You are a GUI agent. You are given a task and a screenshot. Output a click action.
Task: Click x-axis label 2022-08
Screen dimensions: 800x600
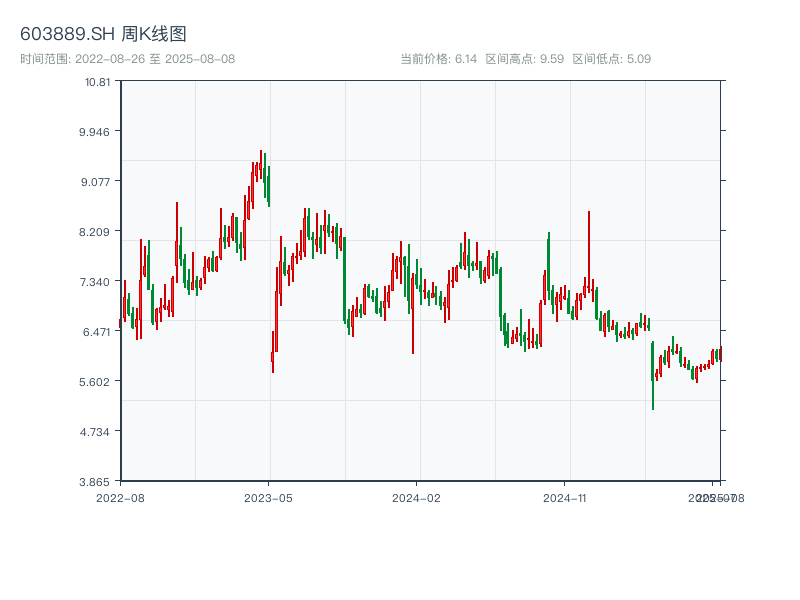[120, 498]
